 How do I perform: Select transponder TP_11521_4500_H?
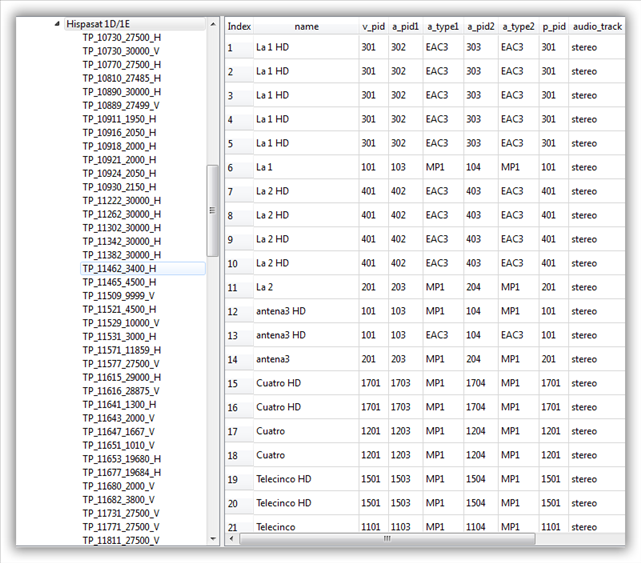119,310
